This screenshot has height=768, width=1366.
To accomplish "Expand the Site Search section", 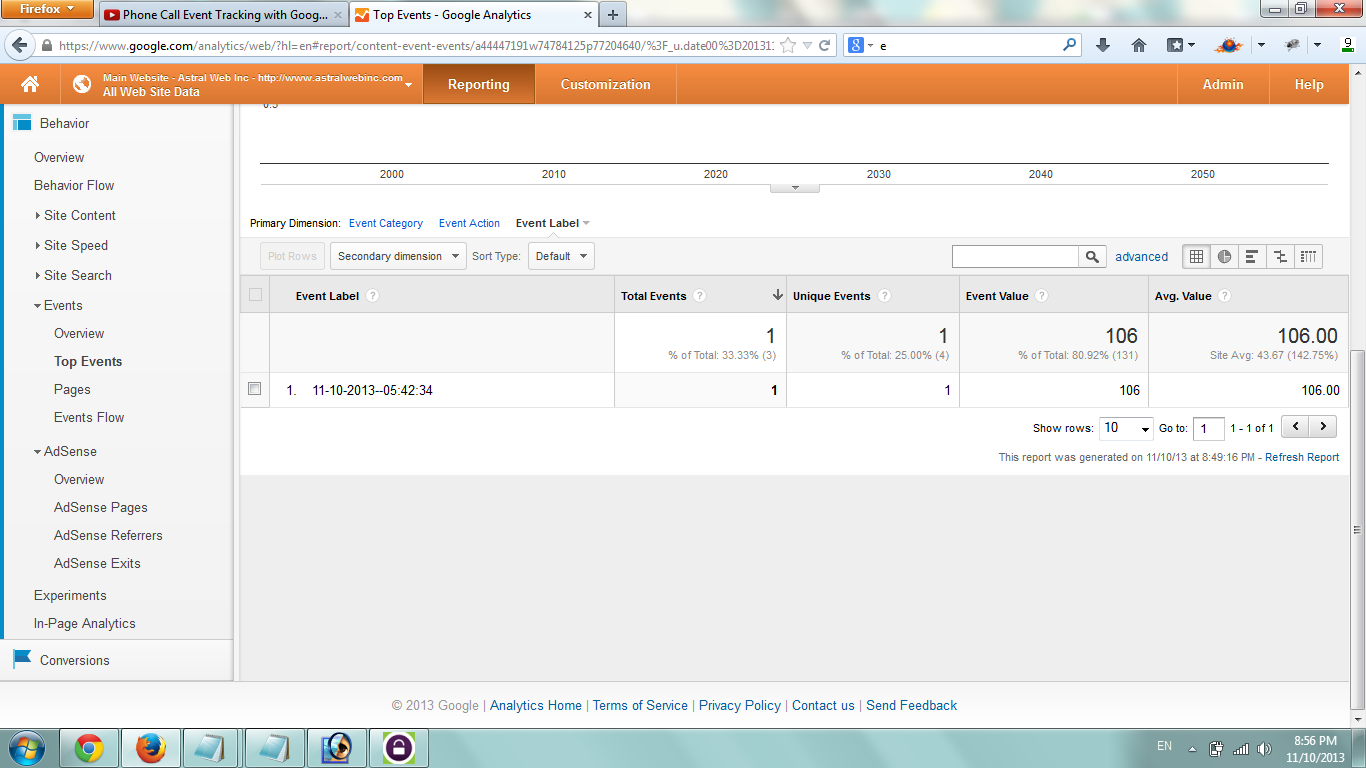I will click(x=72, y=275).
